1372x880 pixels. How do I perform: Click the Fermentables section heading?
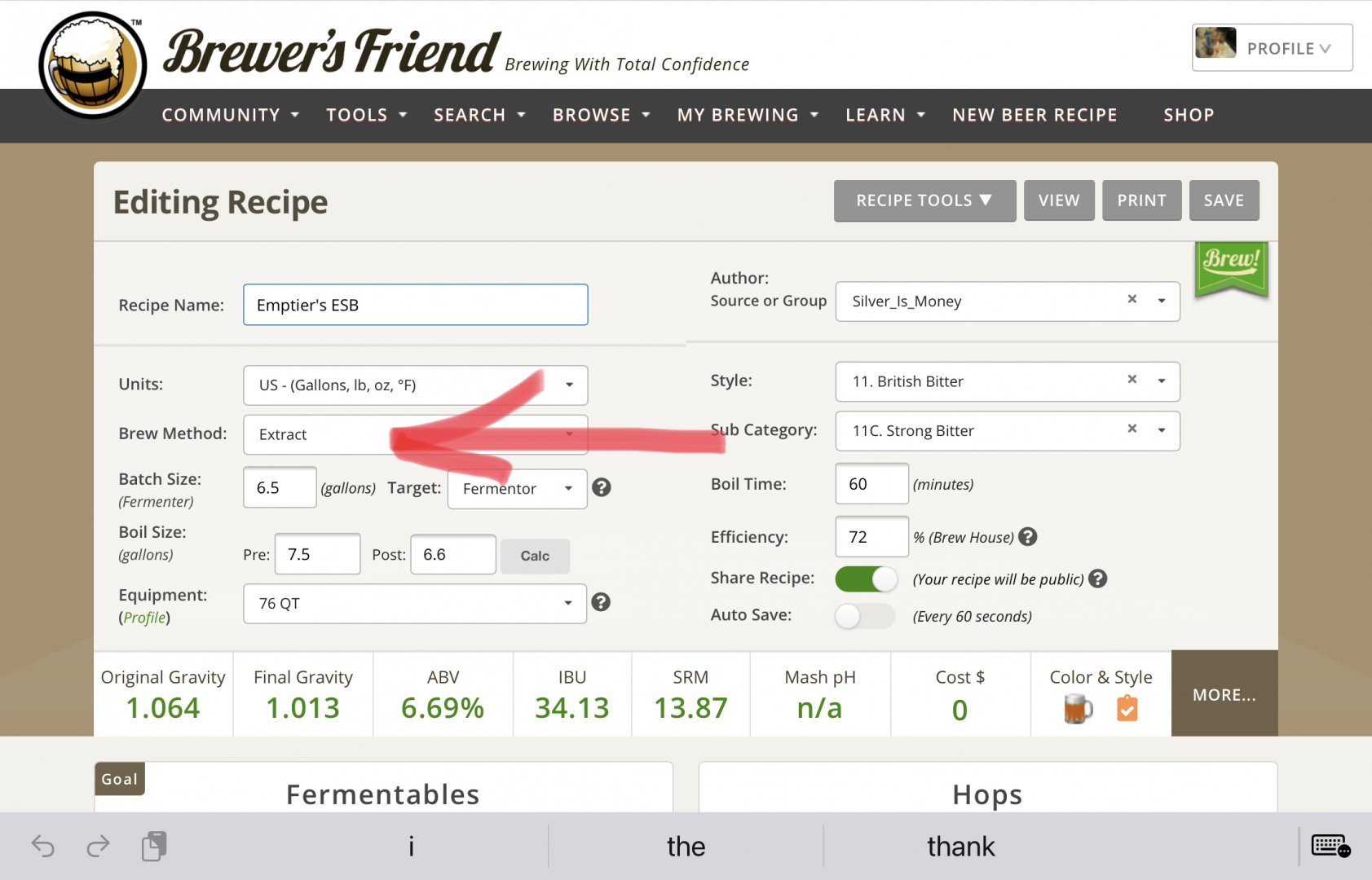point(382,794)
